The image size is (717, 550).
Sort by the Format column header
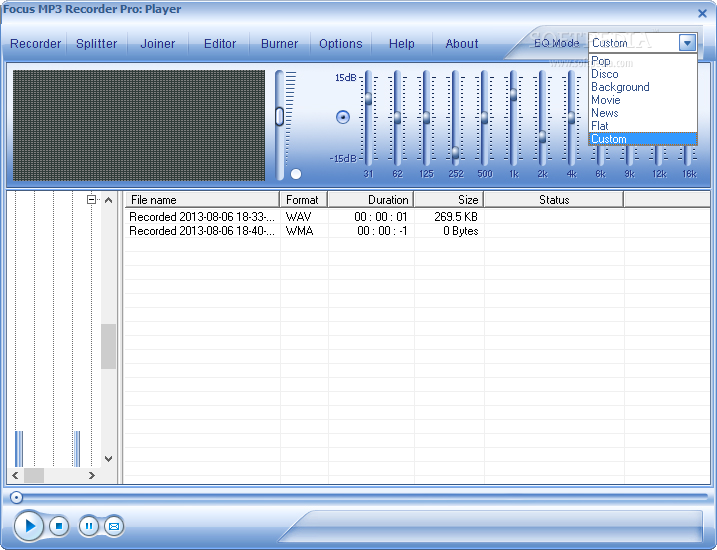[304, 200]
